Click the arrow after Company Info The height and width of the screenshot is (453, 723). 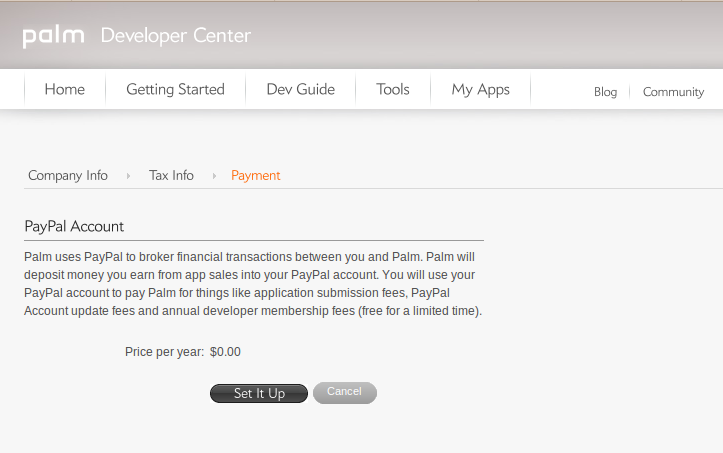(x=128, y=176)
